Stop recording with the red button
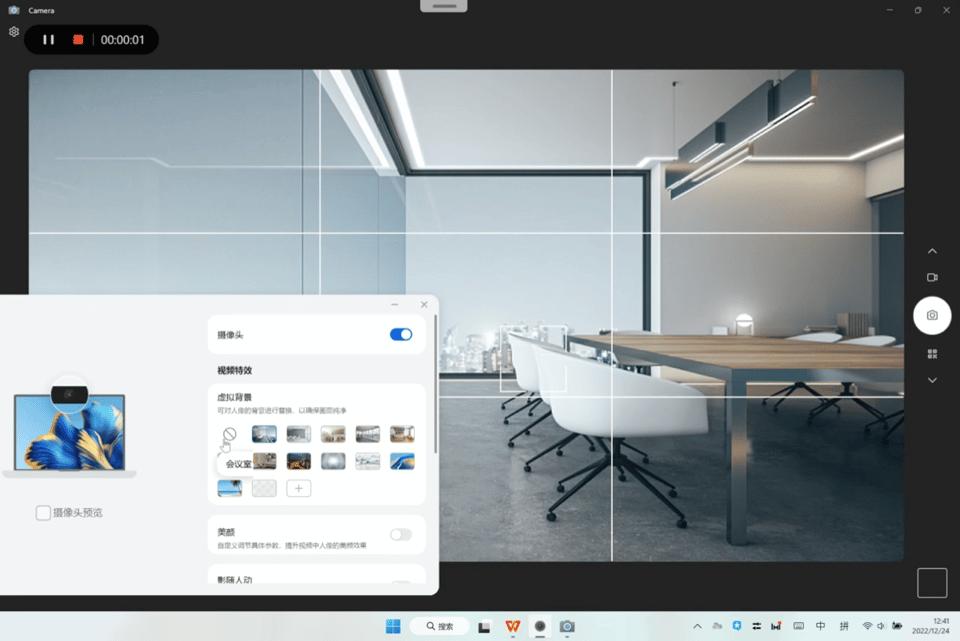Image resolution: width=960 pixels, height=641 pixels. 78,40
